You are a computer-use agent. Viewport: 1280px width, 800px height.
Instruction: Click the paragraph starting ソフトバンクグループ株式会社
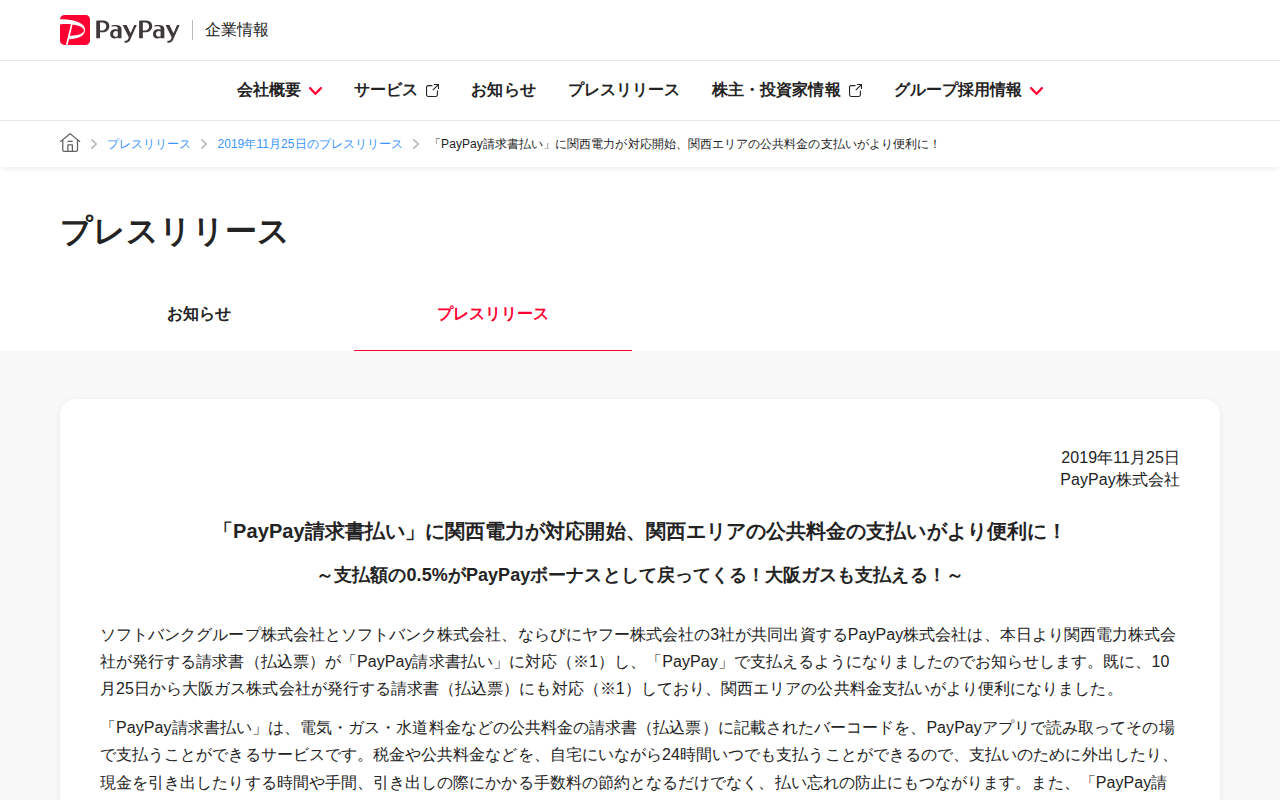click(x=640, y=662)
